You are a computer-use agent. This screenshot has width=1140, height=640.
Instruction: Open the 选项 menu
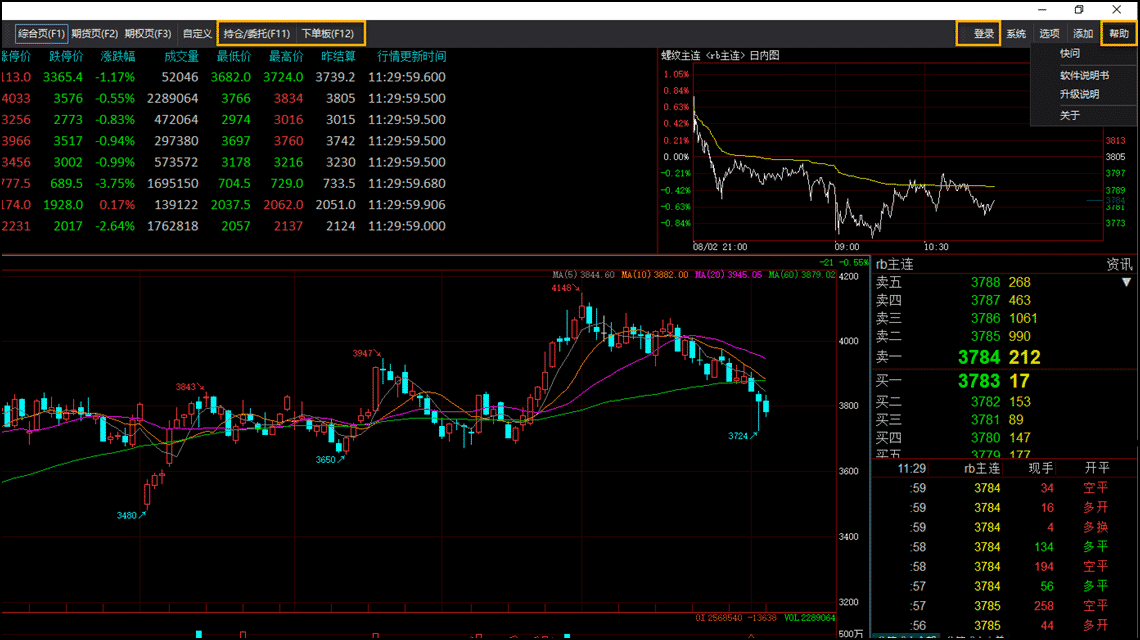1049,34
